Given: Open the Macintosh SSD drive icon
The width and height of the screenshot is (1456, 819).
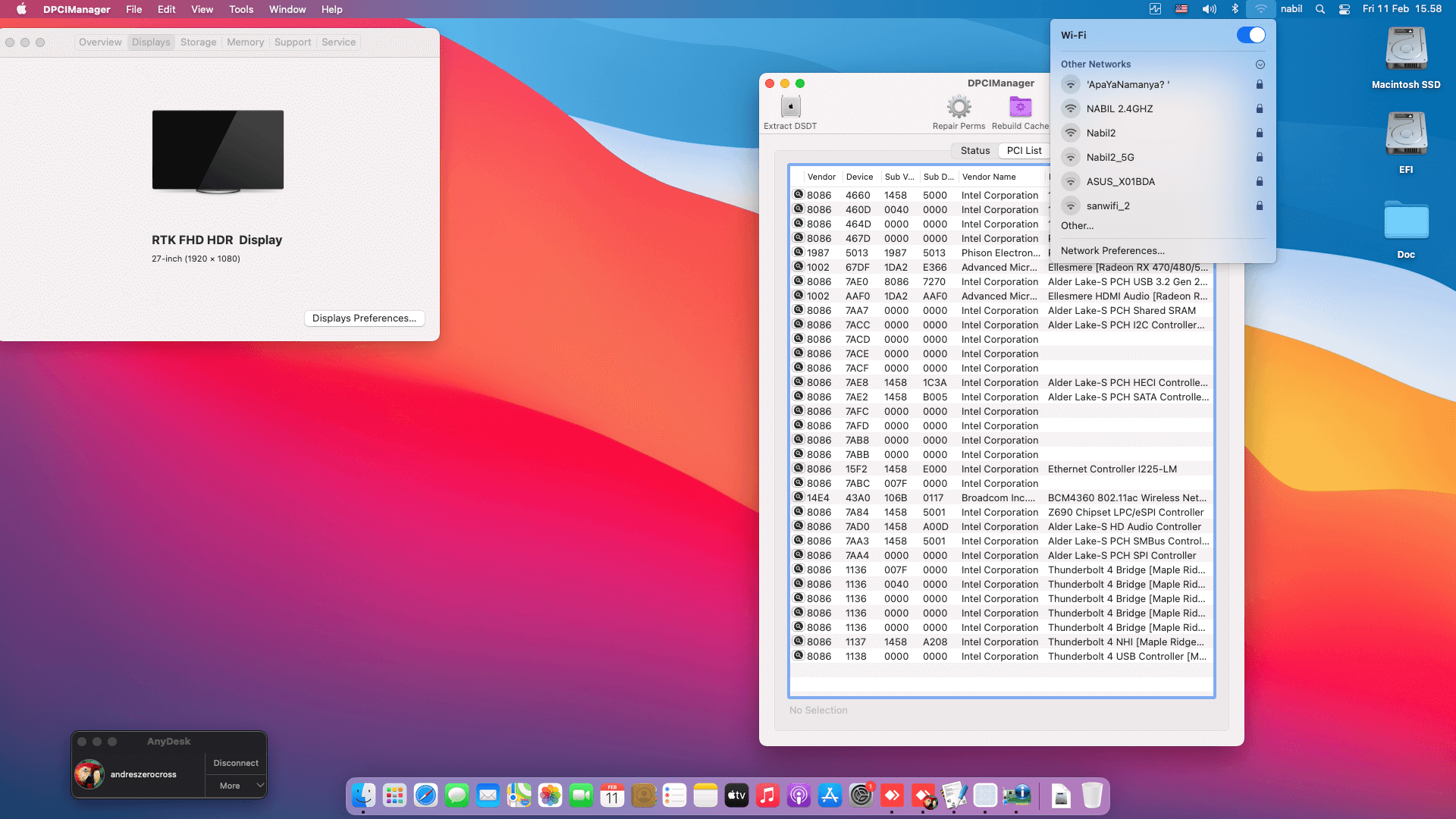Looking at the screenshot, I should 1406,50.
